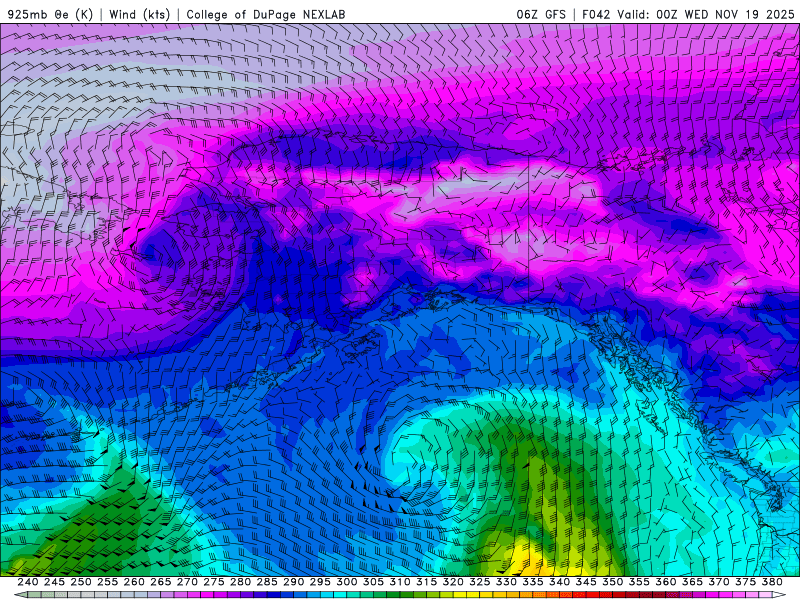
Task: Click the 355 color scale label
Action: point(639,582)
